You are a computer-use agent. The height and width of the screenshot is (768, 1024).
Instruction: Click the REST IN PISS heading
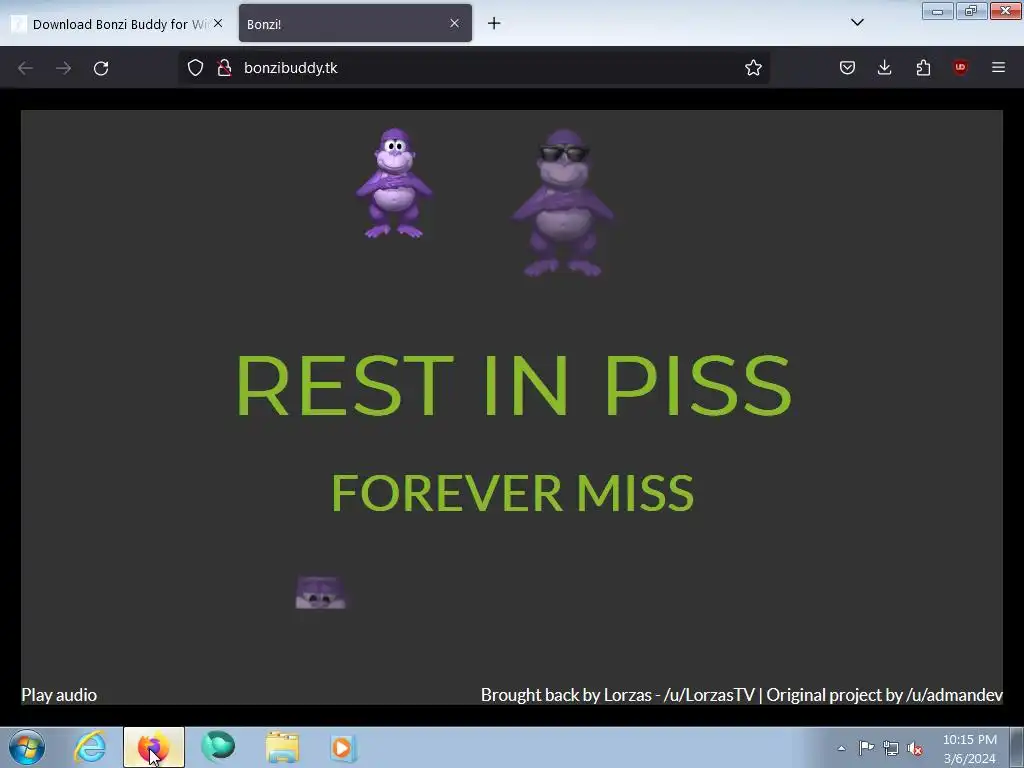coord(513,385)
